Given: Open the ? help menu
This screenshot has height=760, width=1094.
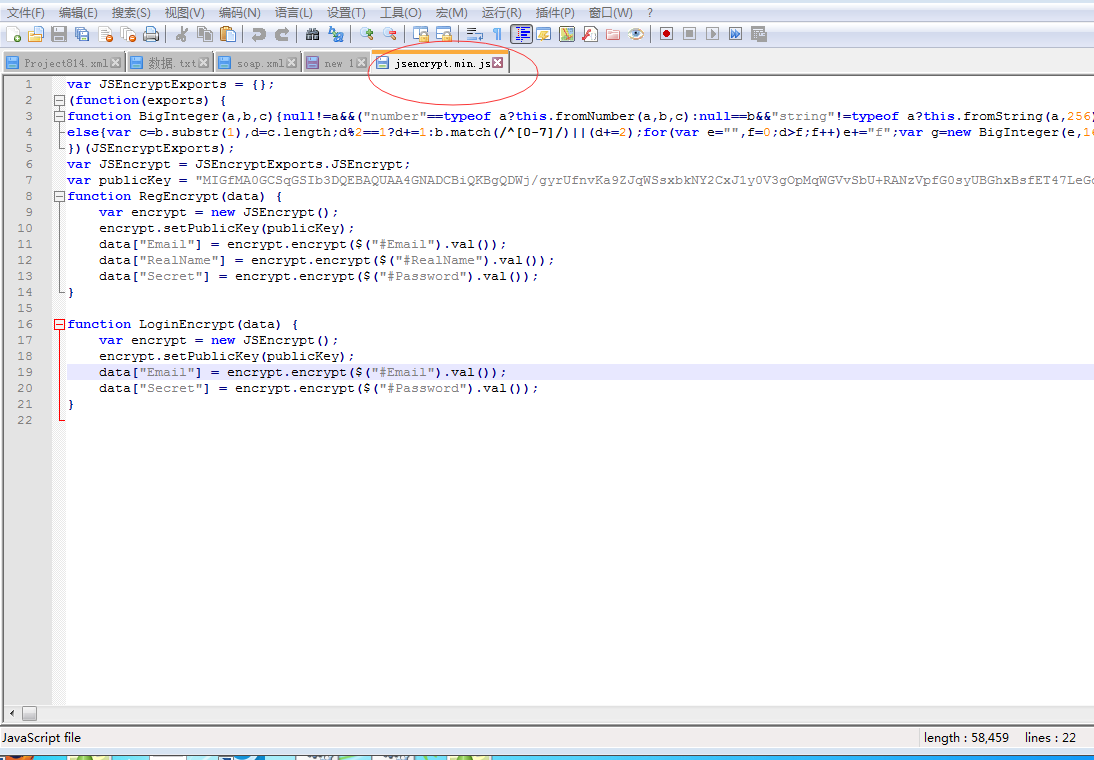Looking at the screenshot, I should [650, 13].
